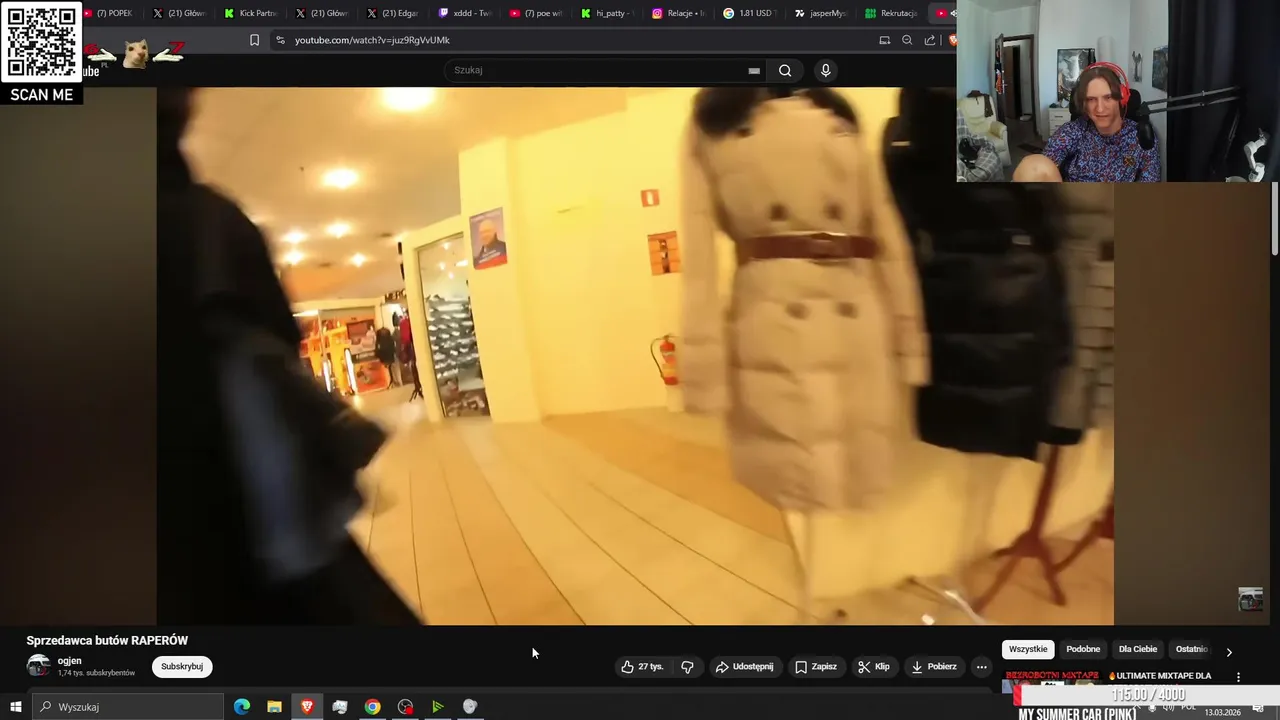Image resolution: width=1280 pixels, height=720 pixels.
Task: Select the Dla Ciebie filter chip
Action: [1138, 649]
